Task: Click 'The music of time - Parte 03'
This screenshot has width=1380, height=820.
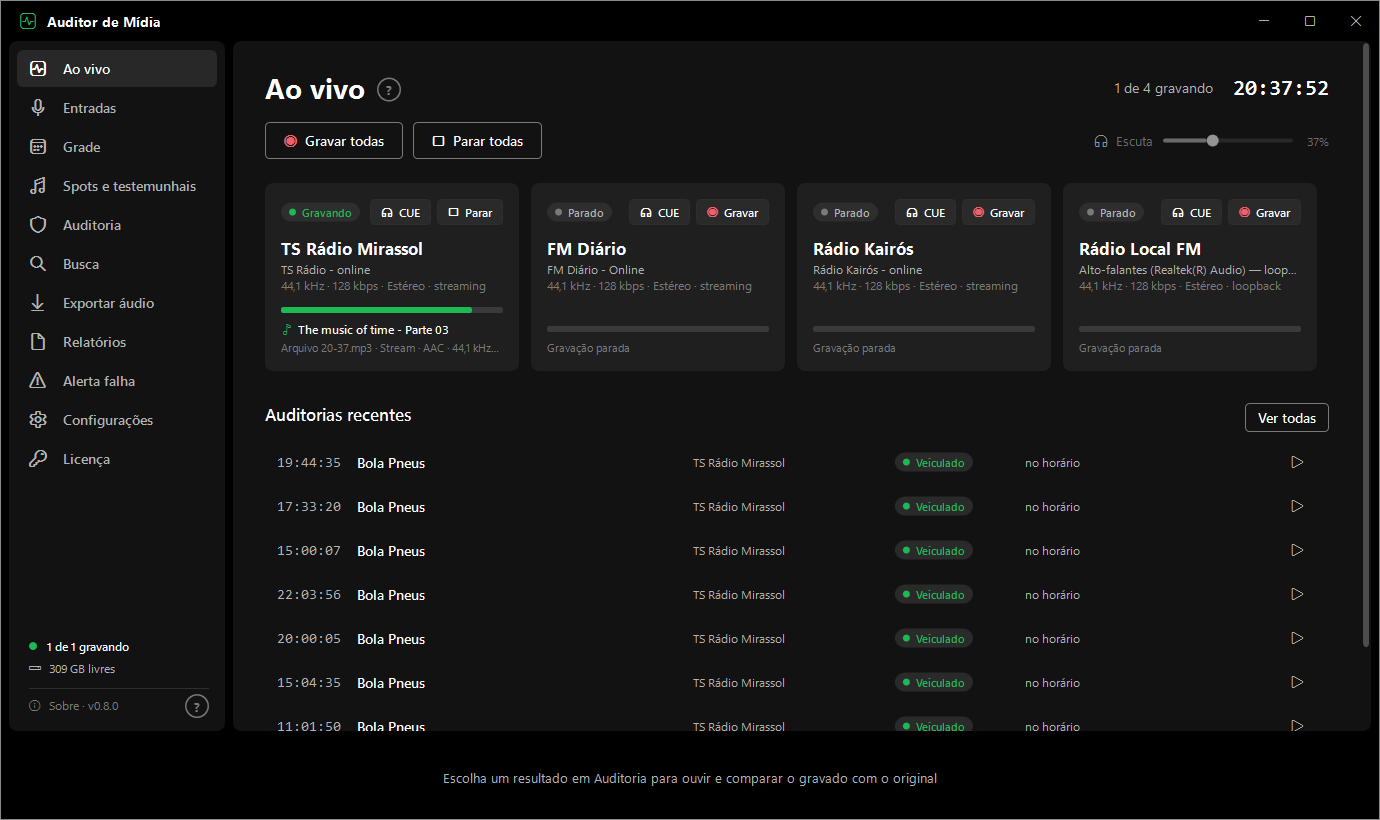Action: (373, 330)
